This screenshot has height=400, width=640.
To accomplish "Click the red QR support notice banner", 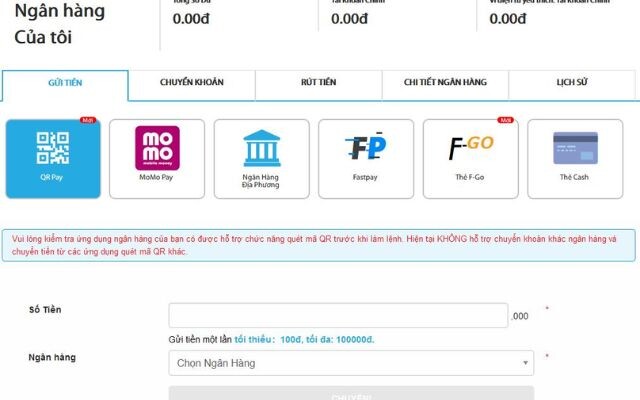I will (x=319, y=245).
